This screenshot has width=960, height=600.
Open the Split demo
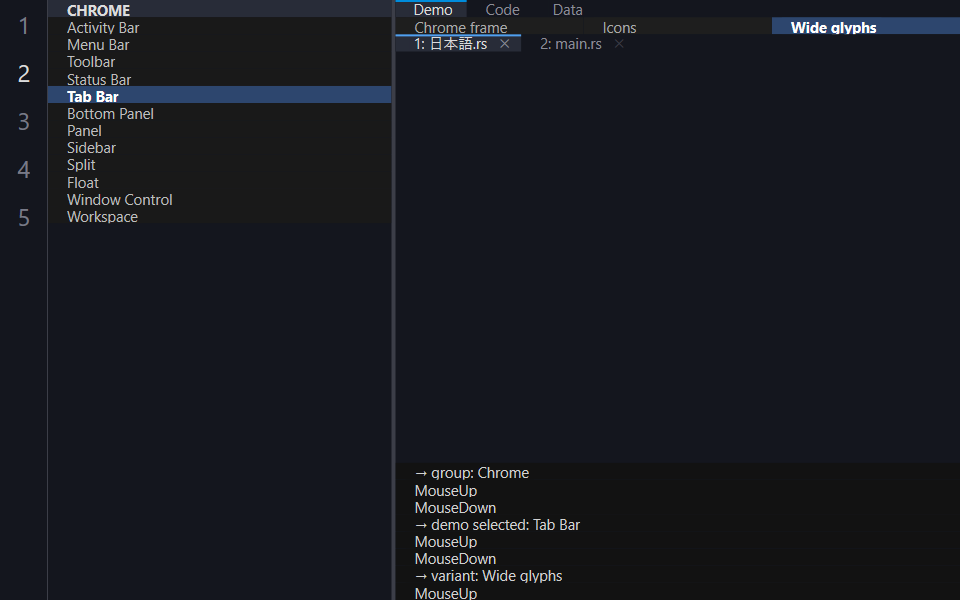(219, 165)
